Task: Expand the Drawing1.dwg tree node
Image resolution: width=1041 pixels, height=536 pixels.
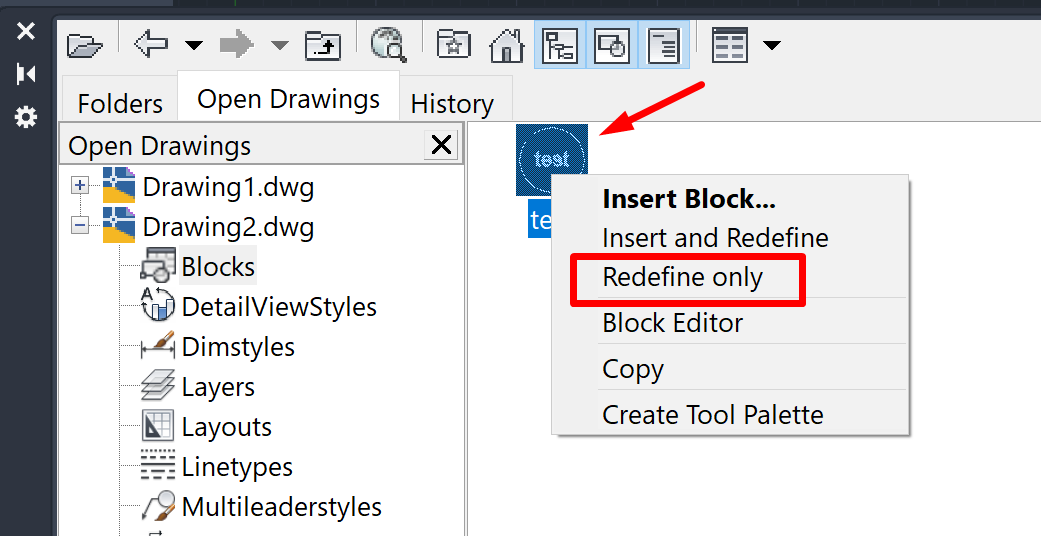Action: (81, 186)
